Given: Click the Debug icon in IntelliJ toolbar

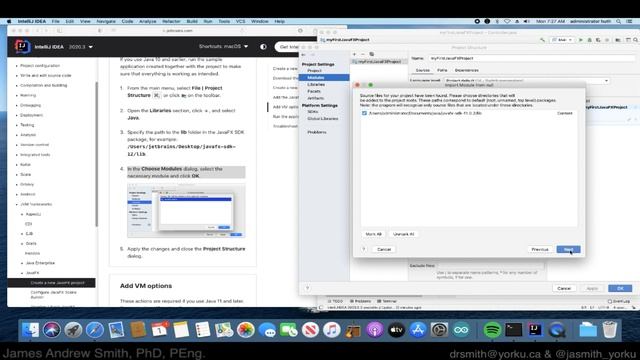Looking at the screenshot, I should [x=589, y=40].
